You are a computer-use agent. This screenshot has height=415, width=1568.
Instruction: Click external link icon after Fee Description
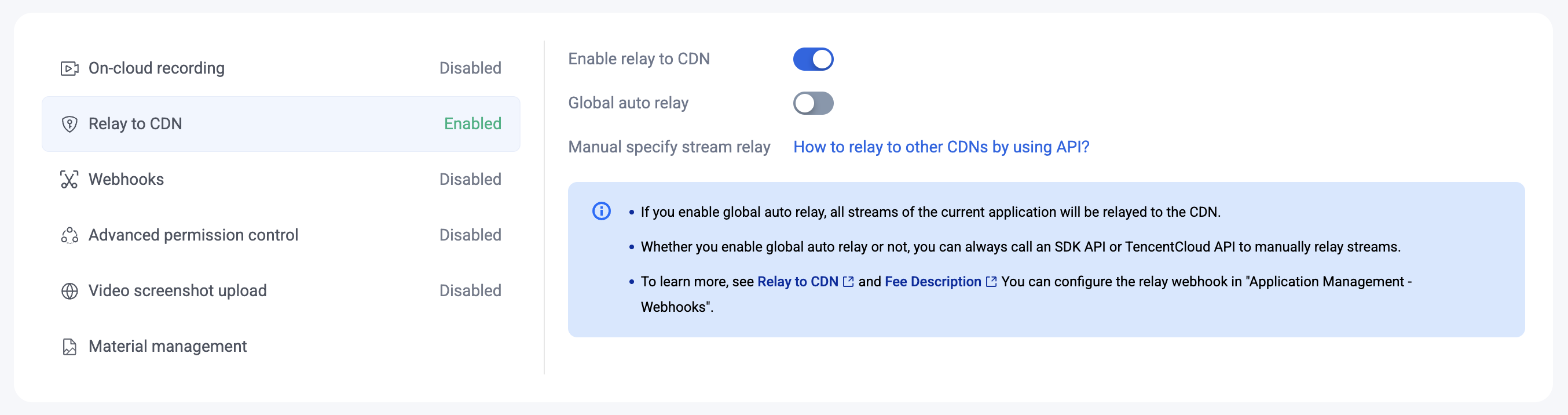(991, 282)
